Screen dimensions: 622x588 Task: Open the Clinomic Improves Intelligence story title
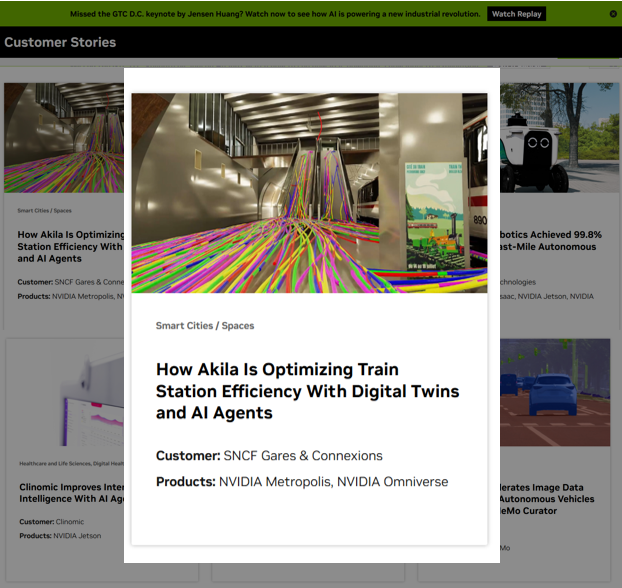click(70, 492)
